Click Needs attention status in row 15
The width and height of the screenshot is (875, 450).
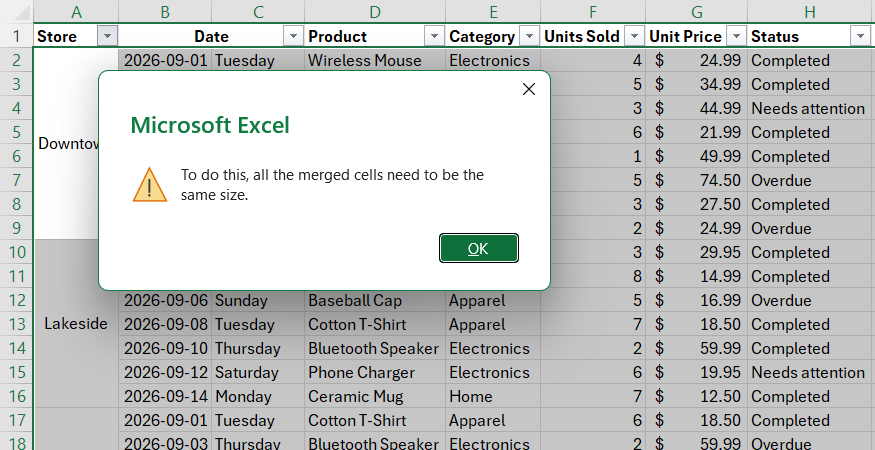point(808,372)
